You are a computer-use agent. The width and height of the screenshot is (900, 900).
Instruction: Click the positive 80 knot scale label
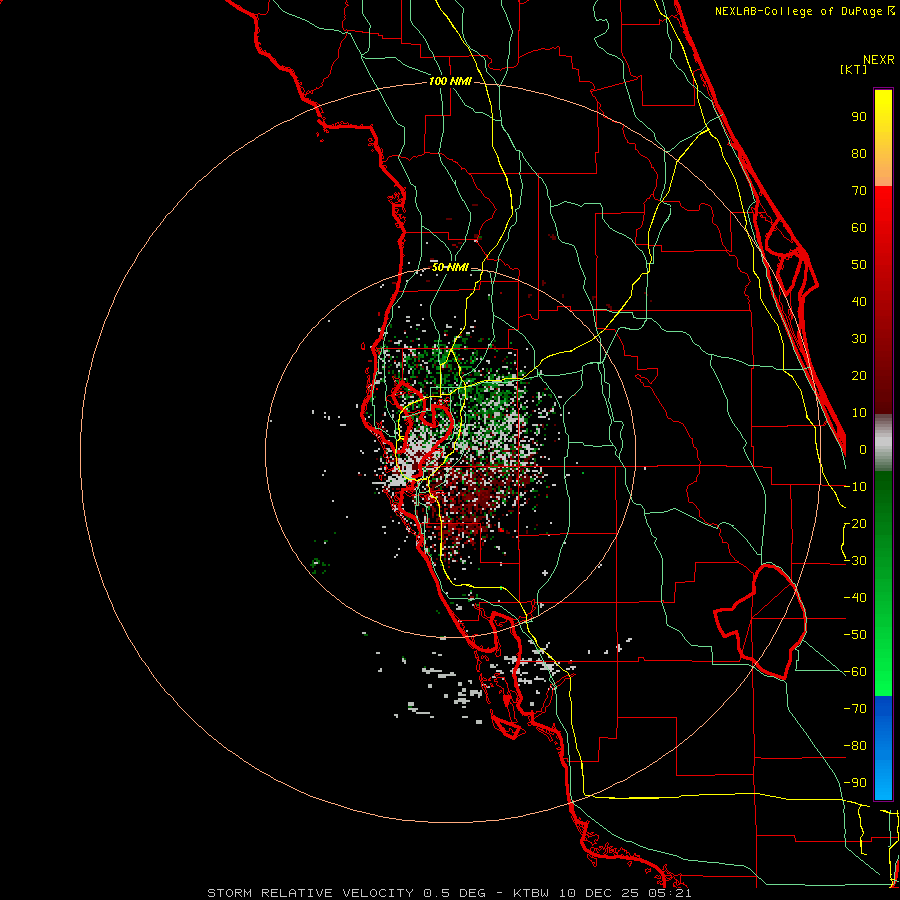click(x=859, y=154)
